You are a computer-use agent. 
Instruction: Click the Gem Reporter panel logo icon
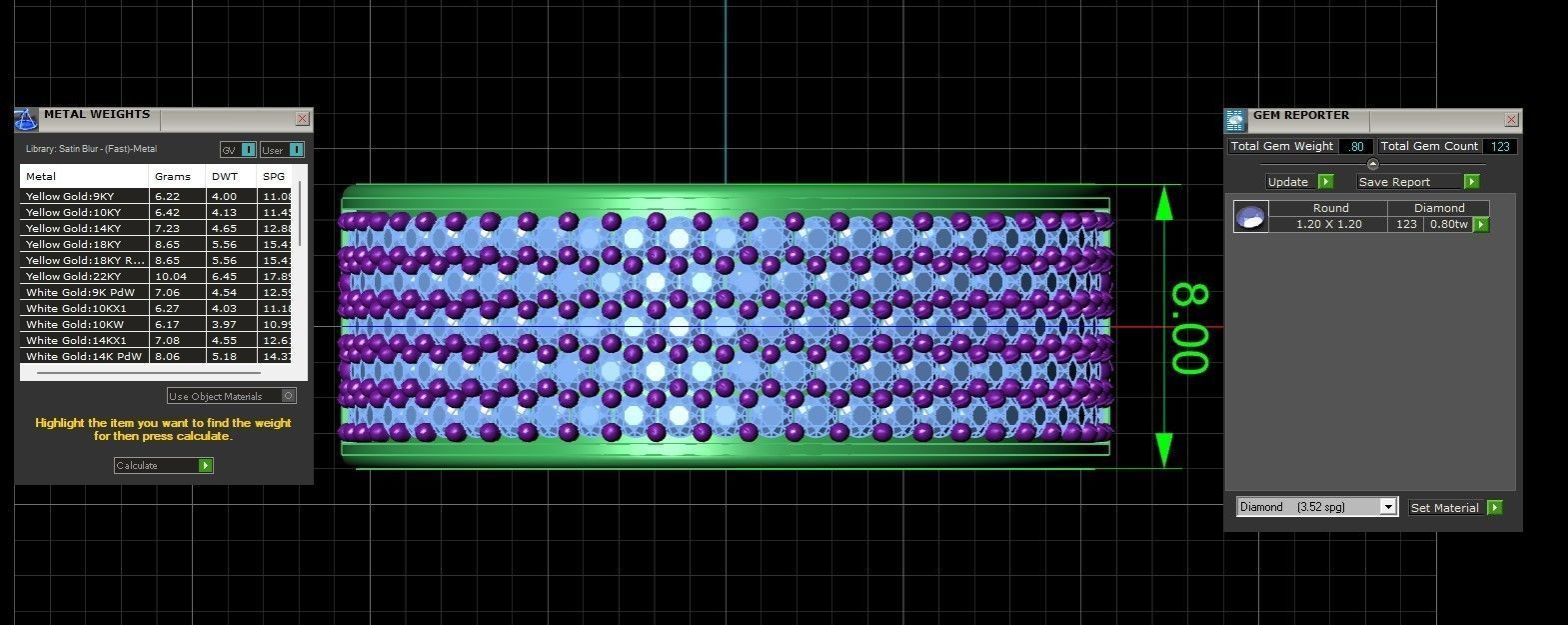[1236, 121]
